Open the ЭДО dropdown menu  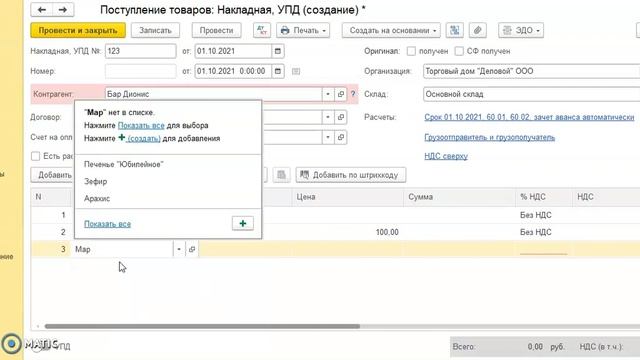click(521, 30)
